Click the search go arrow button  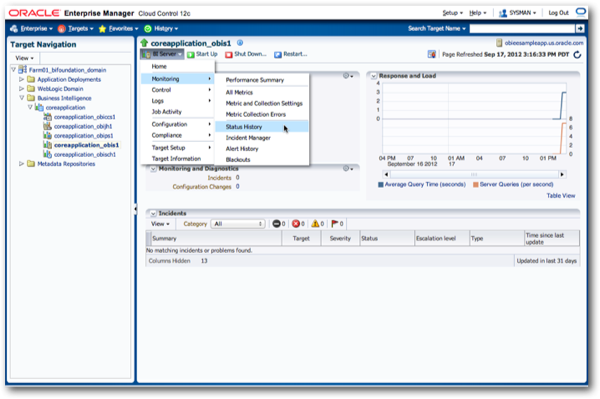tap(580, 28)
